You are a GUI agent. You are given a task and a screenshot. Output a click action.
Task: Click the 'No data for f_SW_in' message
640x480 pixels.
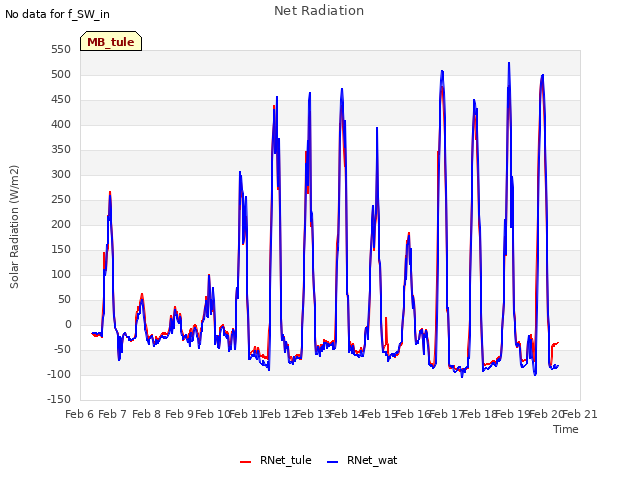(57, 14)
